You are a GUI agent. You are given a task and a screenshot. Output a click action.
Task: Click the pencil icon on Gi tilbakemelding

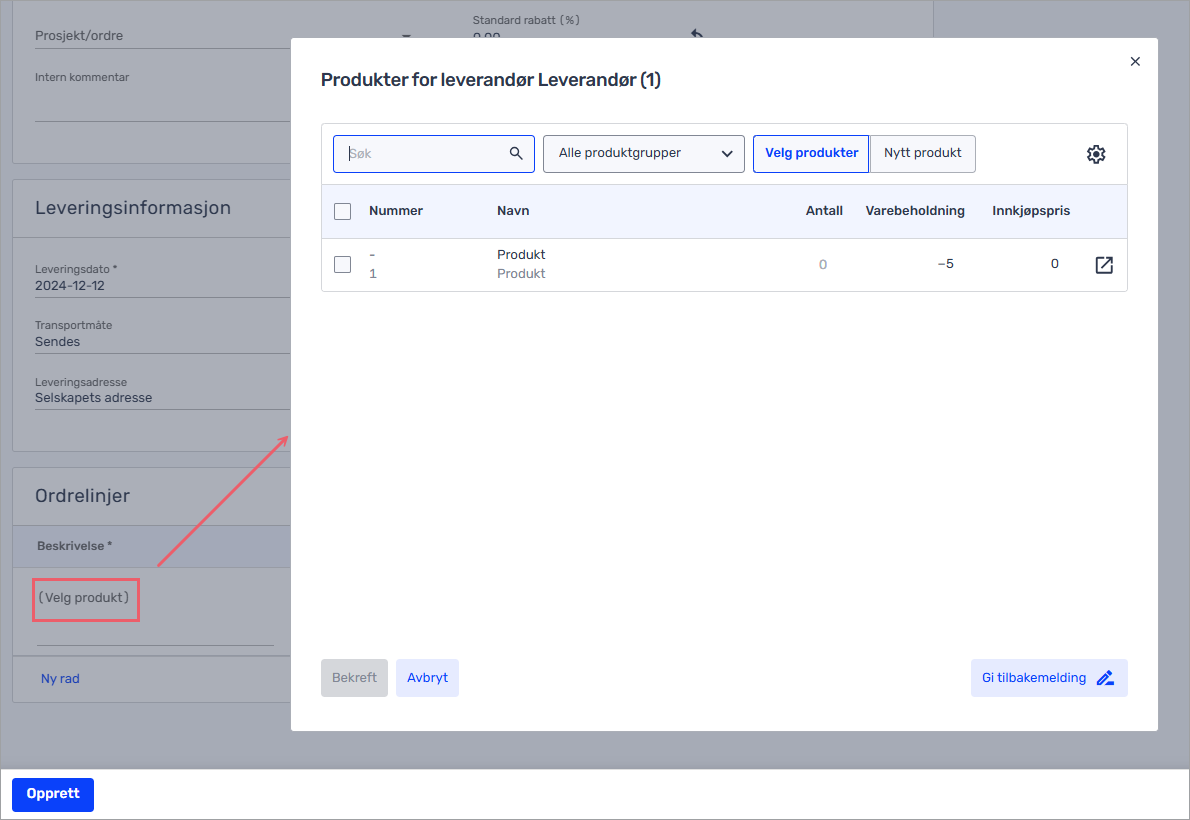point(1105,678)
